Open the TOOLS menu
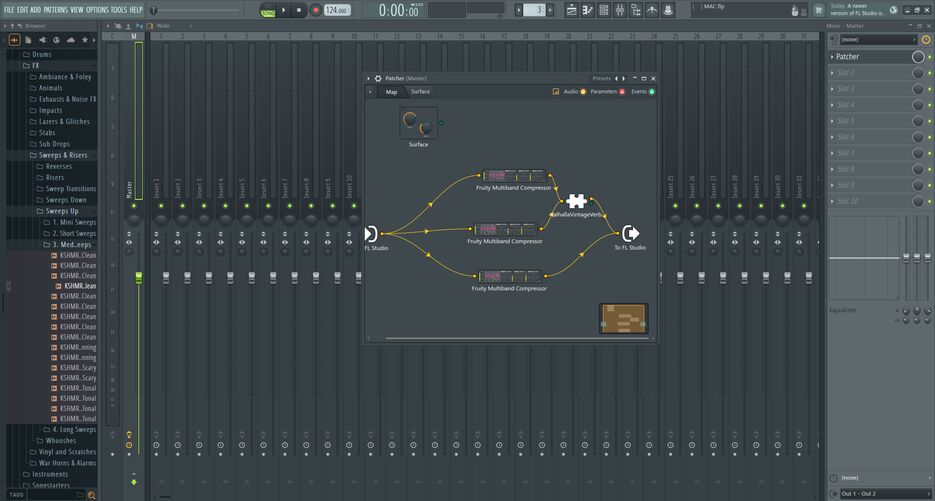The height and width of the screenshot is (501, 935). (x=119, y=10)
